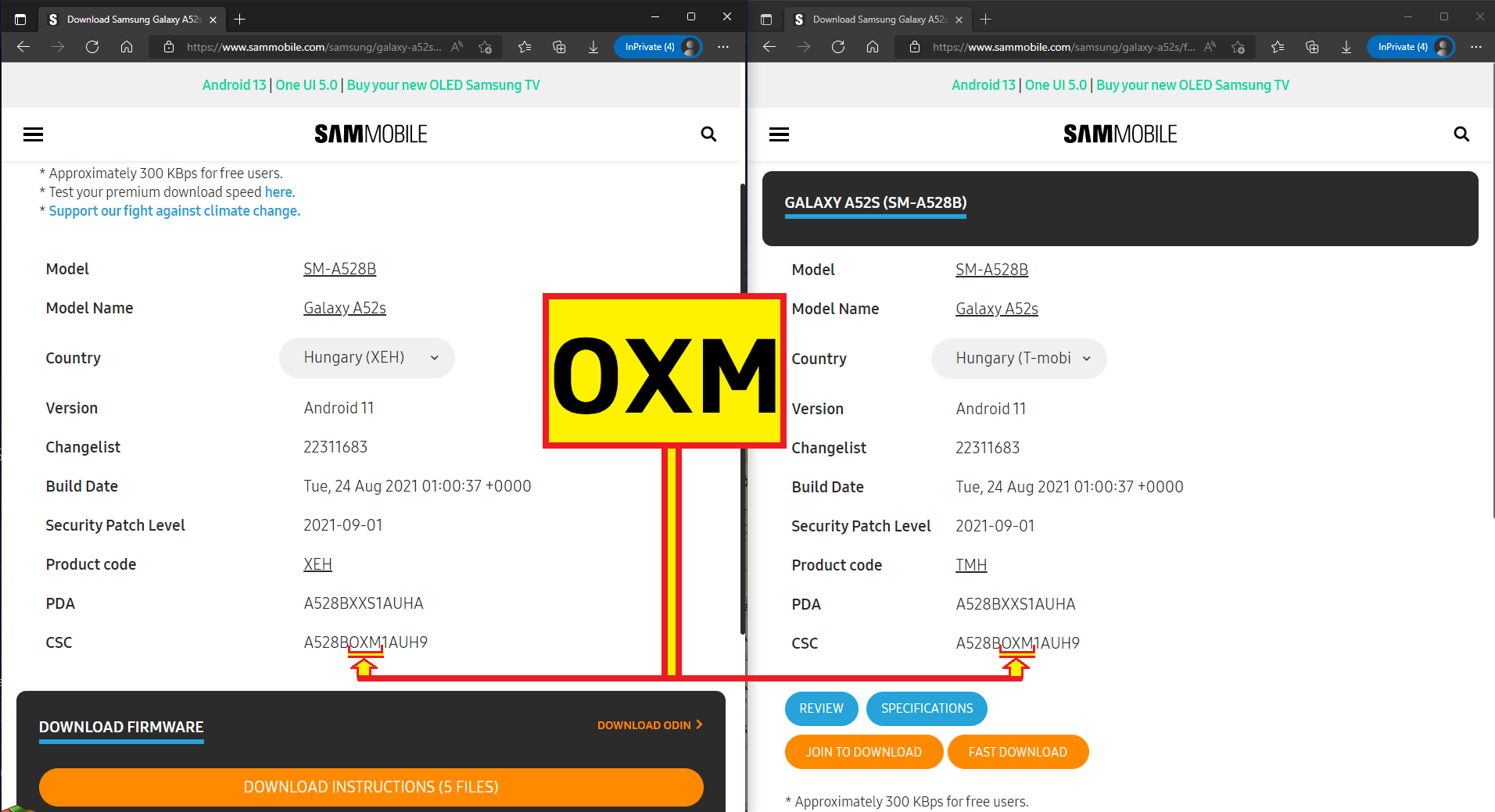Click the REVIEW button
Viewport: 1495px width, 812px height.
pos(821,709)
